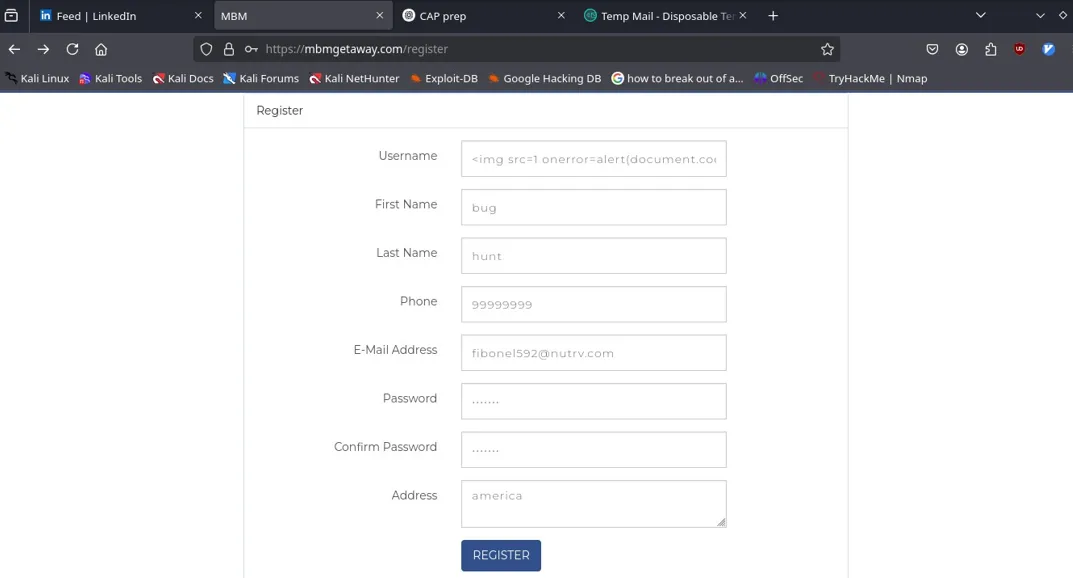This screenshot has width=1073, height=578.
Task: Click the E-Mail Address field
Action: 593,353
